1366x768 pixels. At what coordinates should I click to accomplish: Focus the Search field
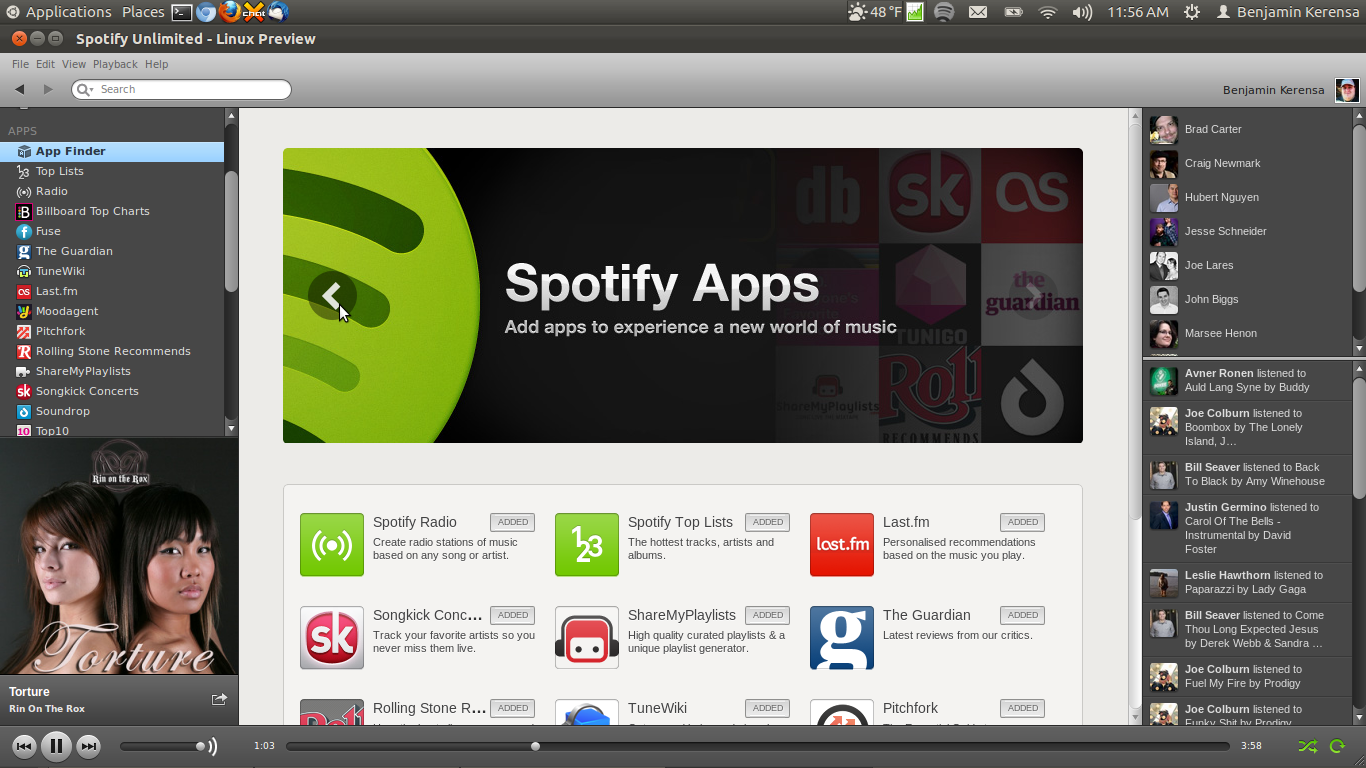(181, 89)
